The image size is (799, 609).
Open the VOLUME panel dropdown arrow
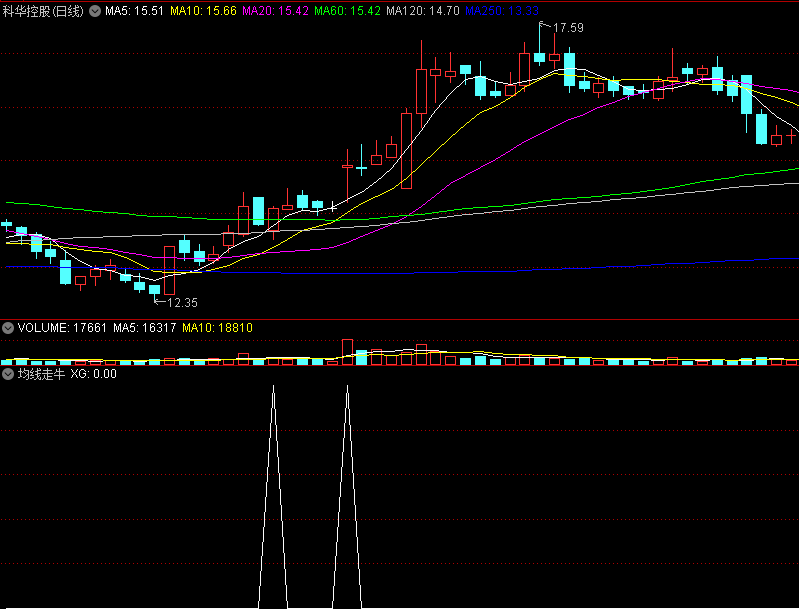click(x=8, y=328)
